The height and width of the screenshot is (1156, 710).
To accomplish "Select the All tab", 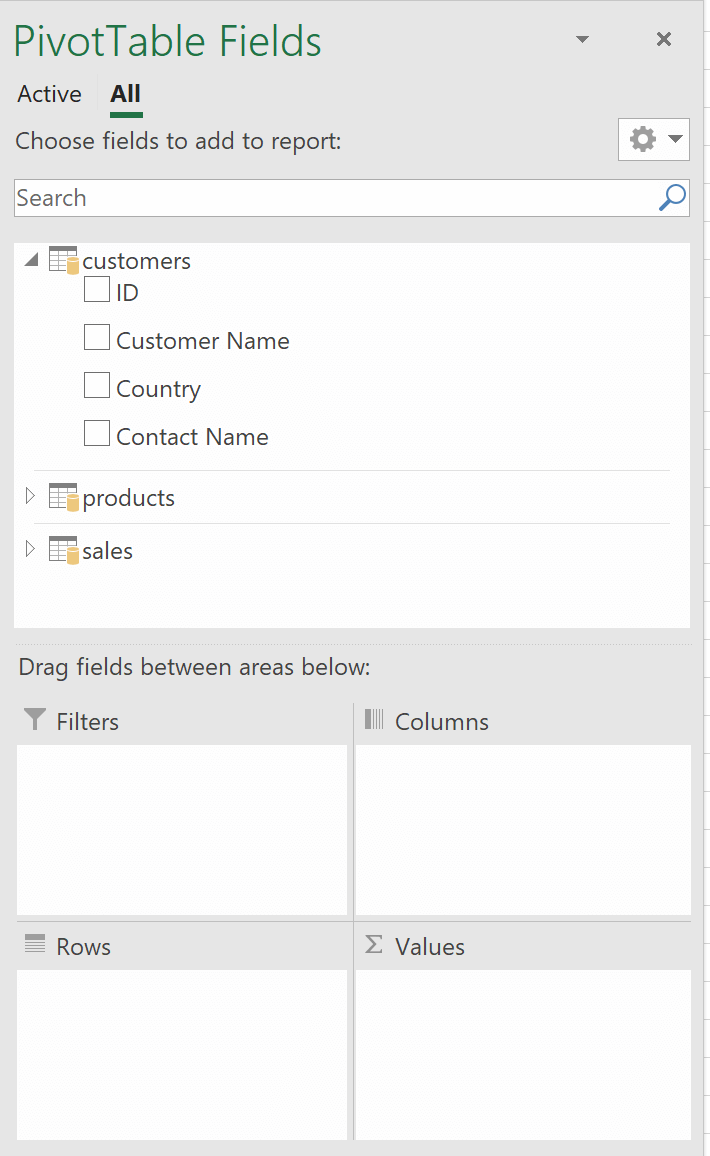I will click(x=124, y=94).
